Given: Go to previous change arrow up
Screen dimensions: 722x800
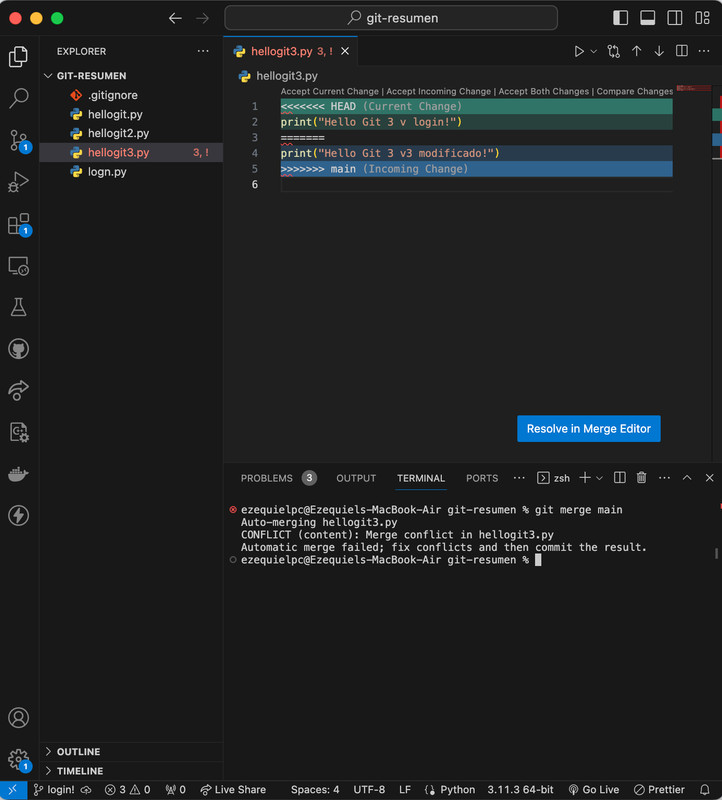Looking at the screenshot, I should click(x=636, y=51).
